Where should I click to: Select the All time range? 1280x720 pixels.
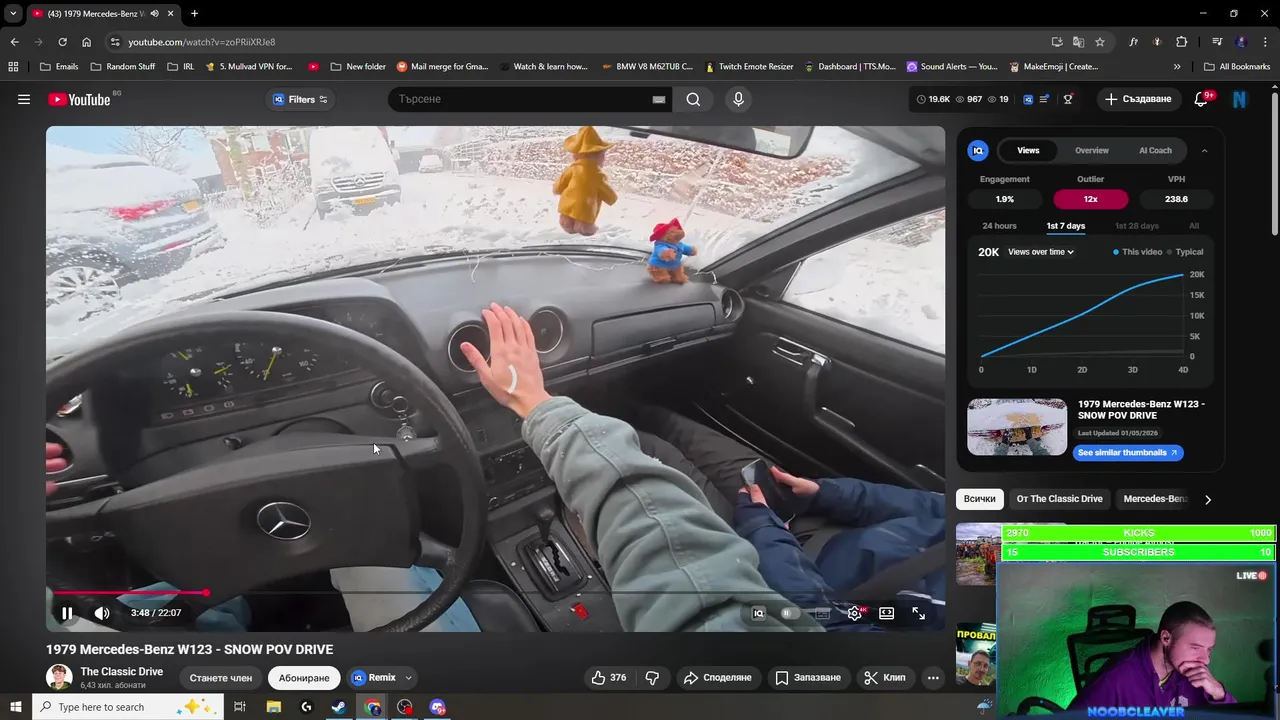click(1194, 226)
